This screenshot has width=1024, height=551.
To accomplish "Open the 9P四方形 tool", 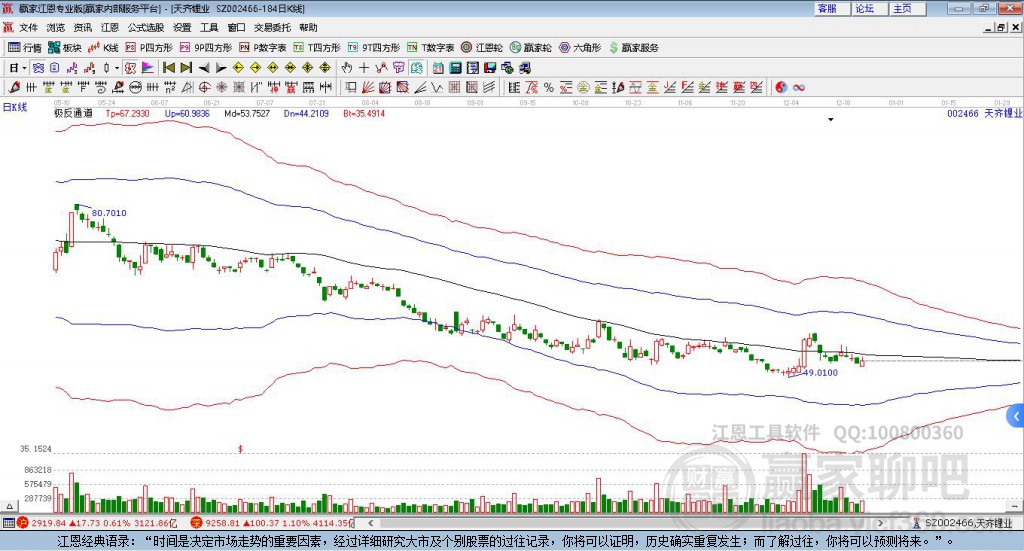I will [x=206, y=48].
